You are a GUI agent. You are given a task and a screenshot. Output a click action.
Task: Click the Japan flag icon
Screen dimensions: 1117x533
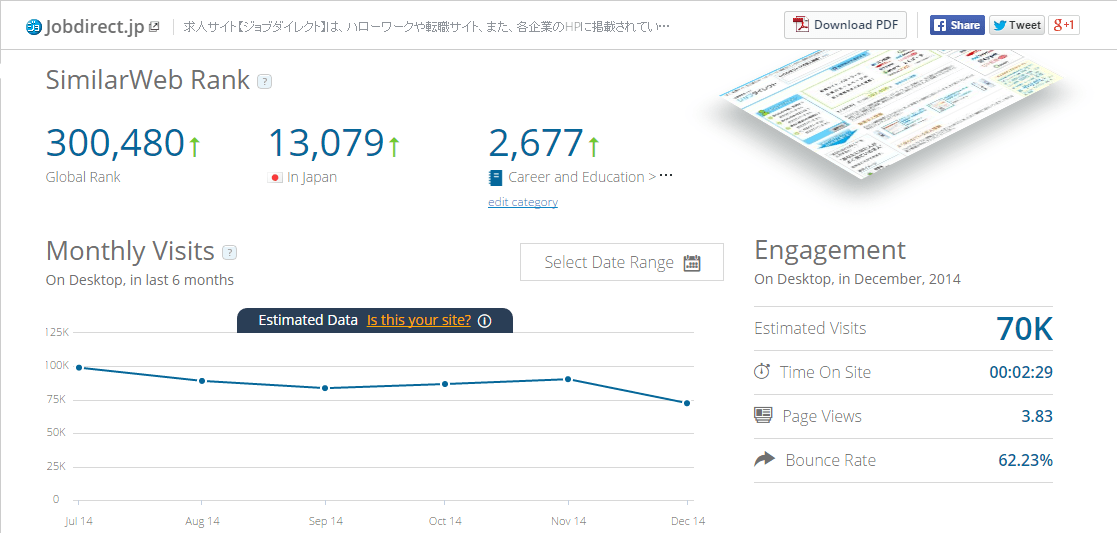coord(275,177)
